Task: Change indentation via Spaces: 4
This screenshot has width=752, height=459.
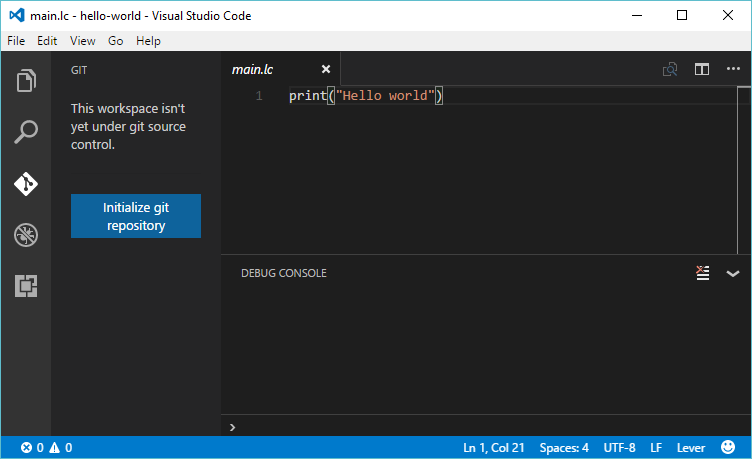Action: click(564, 448)
